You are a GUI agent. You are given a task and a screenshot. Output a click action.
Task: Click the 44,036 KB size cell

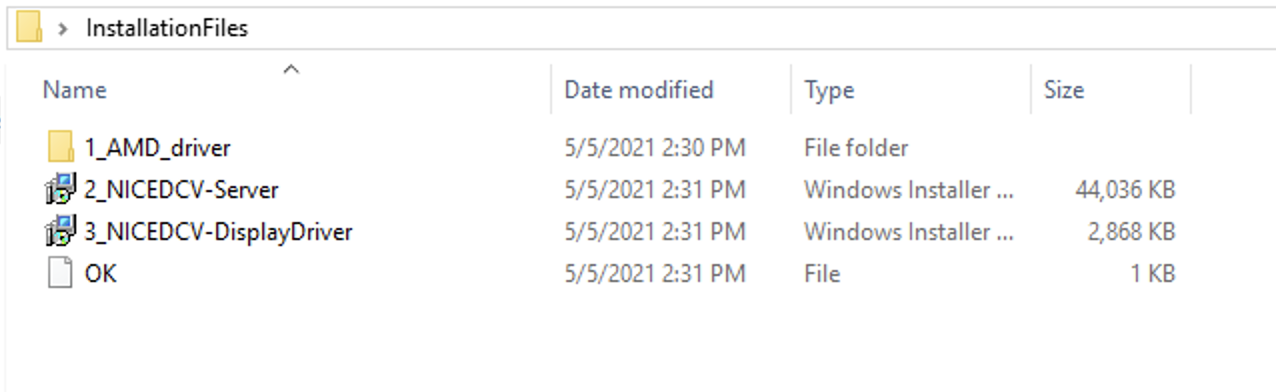point(1125,190)
